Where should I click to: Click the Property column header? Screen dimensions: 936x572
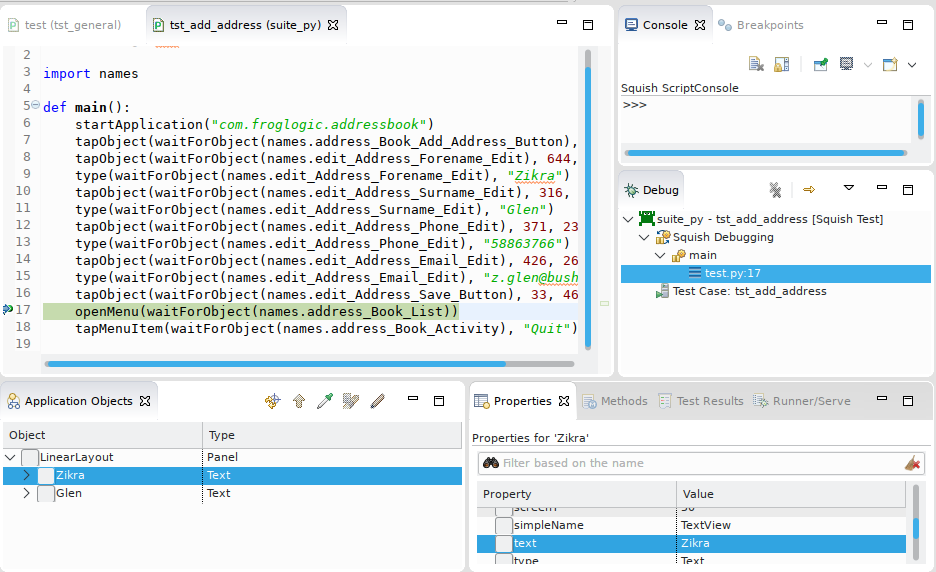click(x=577, y=494)
